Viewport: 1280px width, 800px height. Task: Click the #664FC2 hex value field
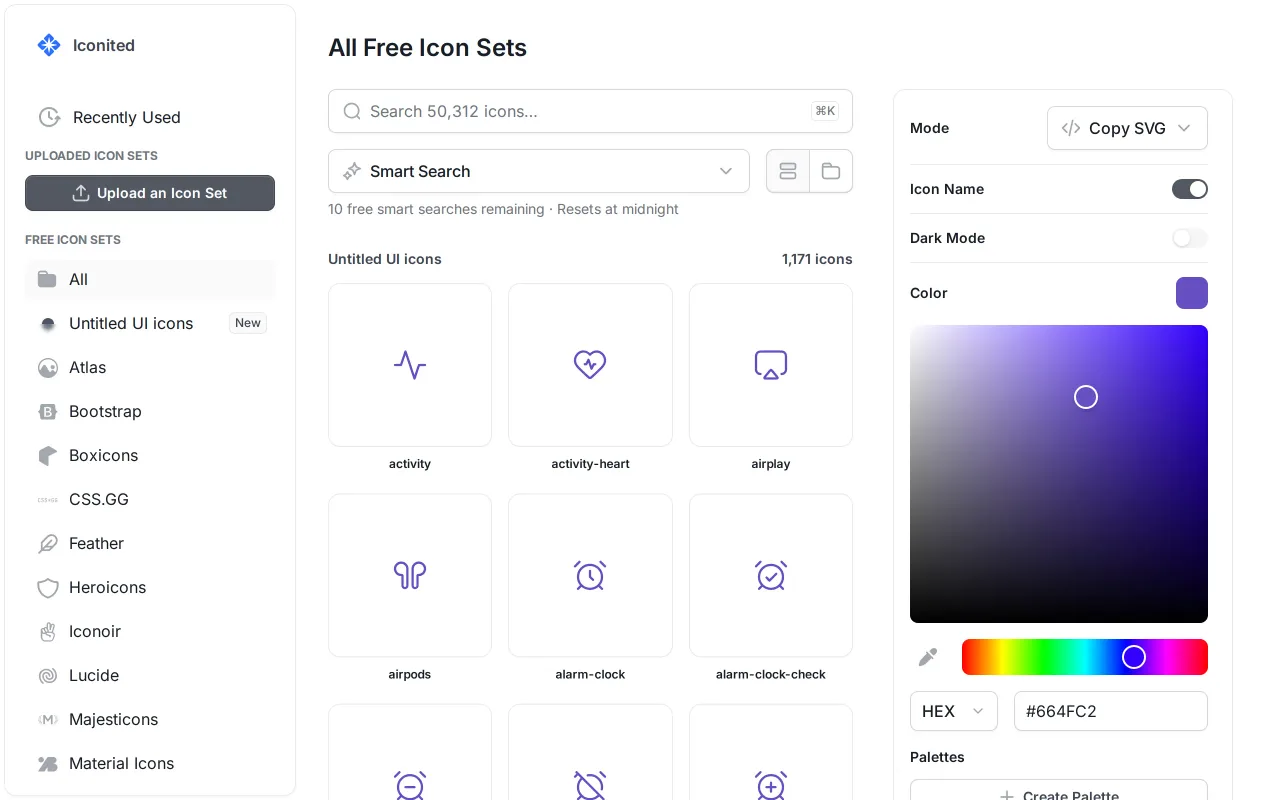[x=1111, y=711]
